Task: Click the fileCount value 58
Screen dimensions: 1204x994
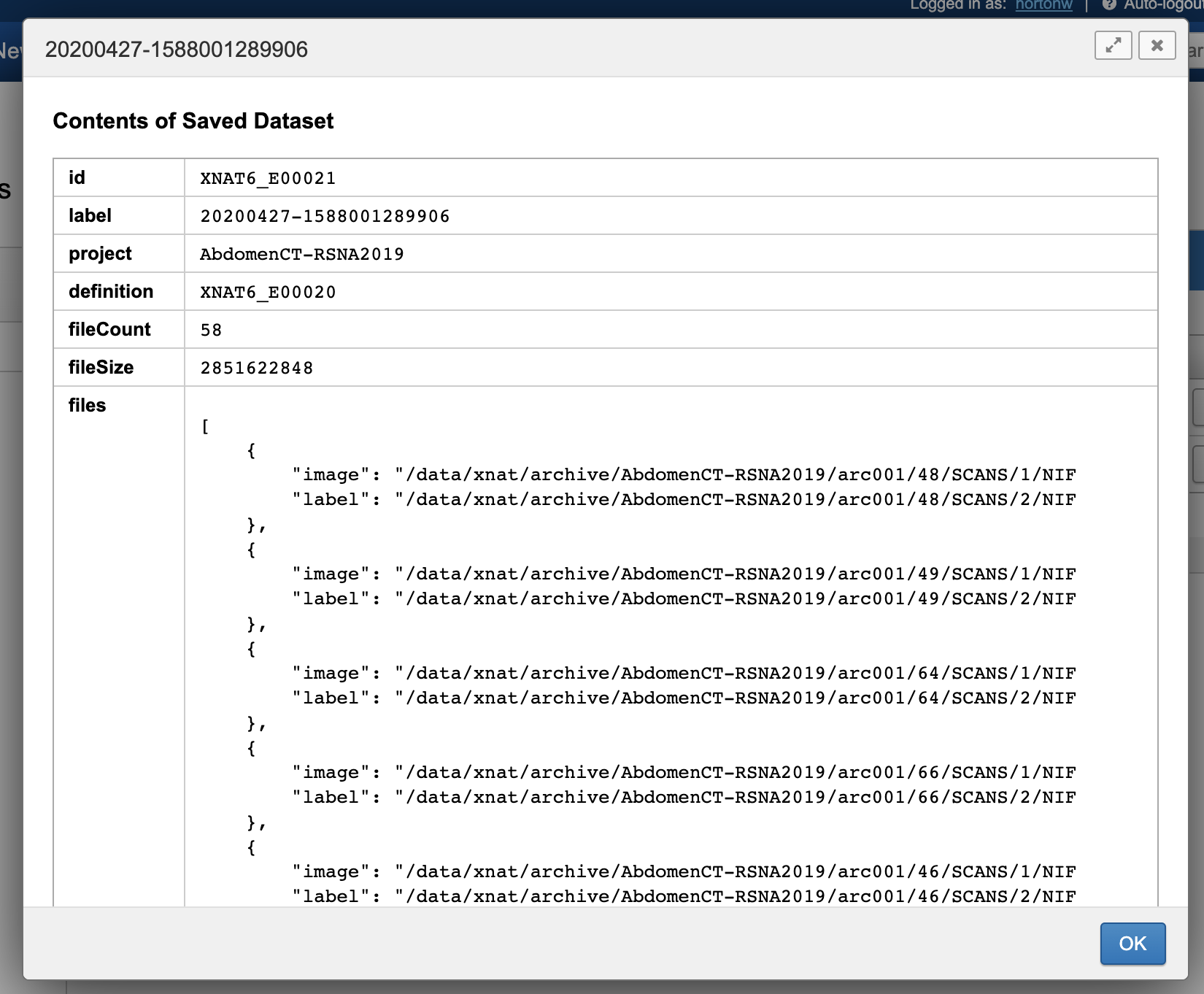Action: click(211, 330)
